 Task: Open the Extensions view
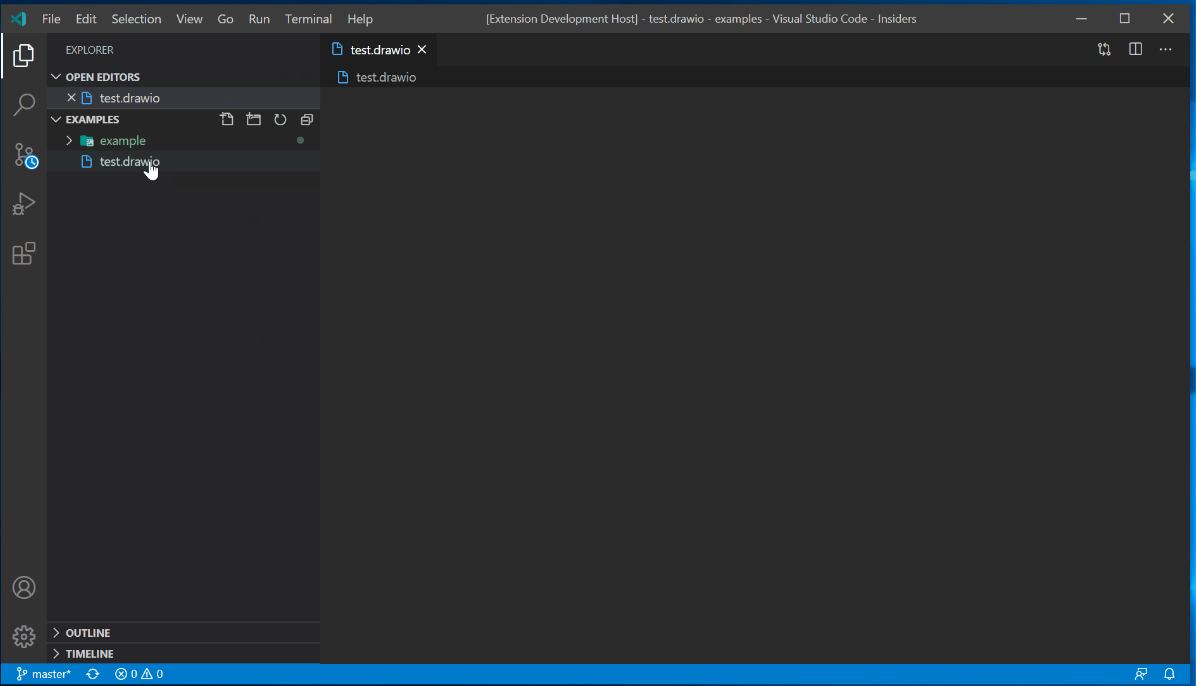pyautogui.click(x=24, y=254)
